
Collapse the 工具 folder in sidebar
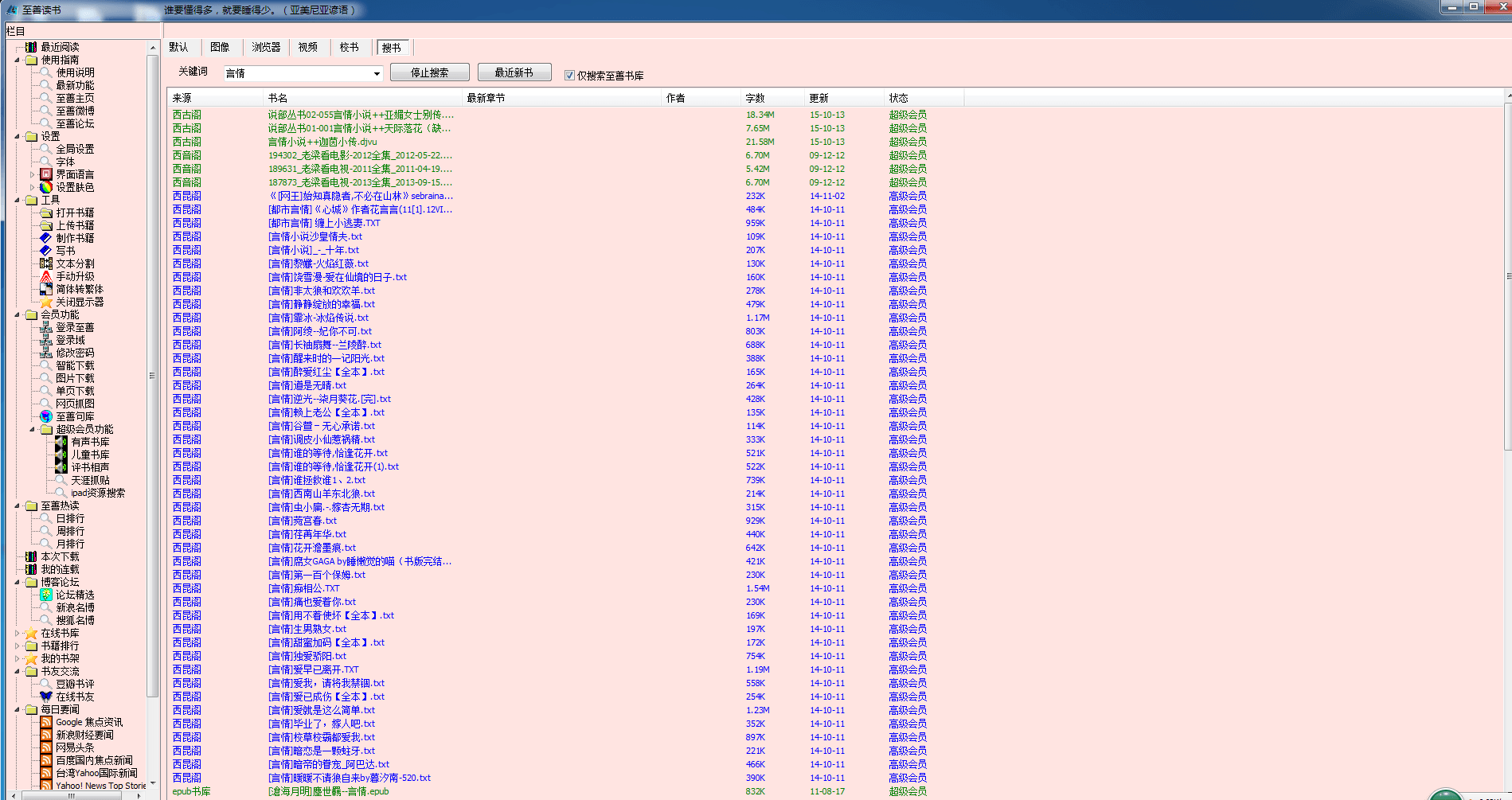coord(18,200)
